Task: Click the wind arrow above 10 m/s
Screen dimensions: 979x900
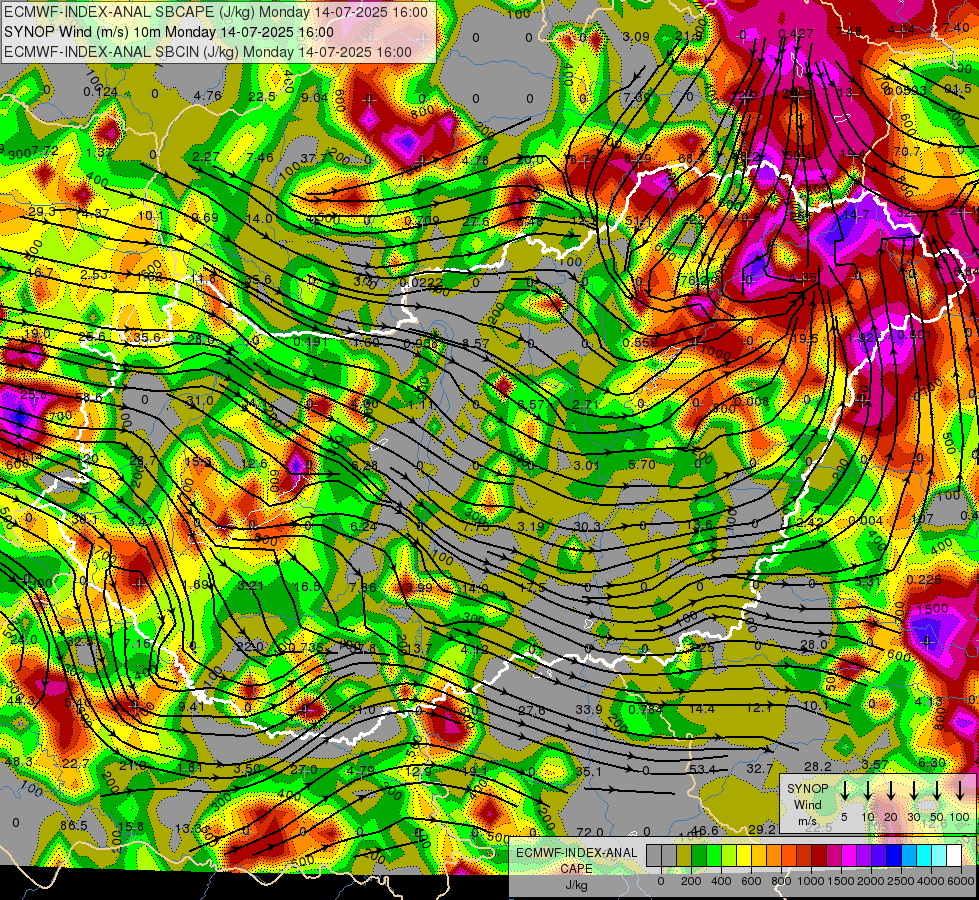Action: click(868, 790)
